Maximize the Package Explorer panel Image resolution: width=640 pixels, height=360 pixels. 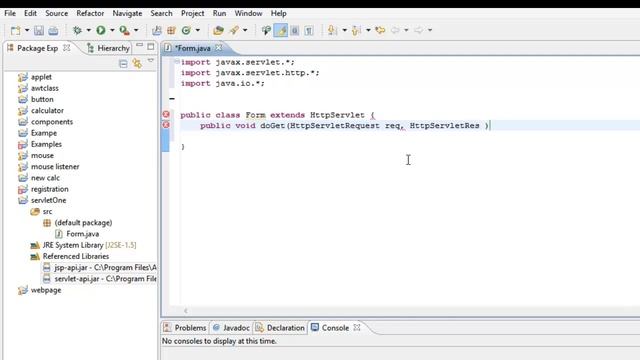pyautogui.click(x=151, y=46)
